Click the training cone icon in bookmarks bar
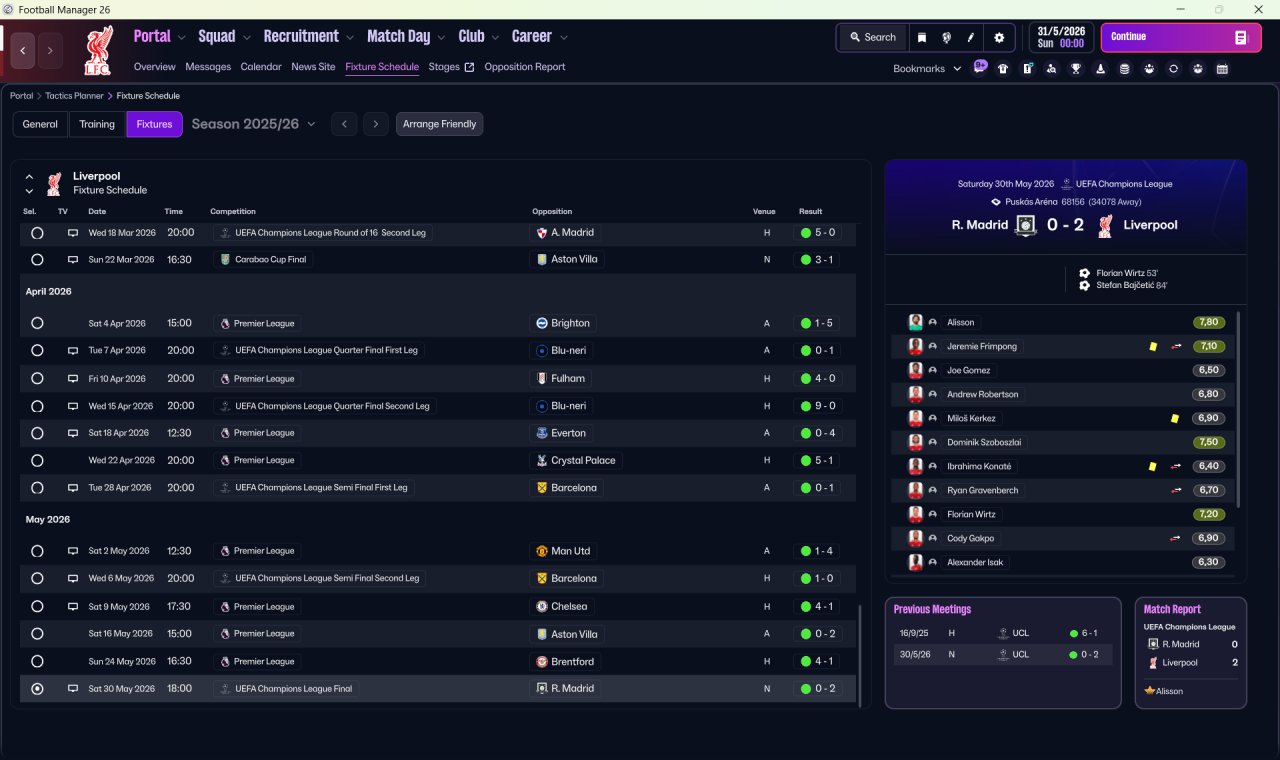The width and height of the screenshot is (1280, 760). (1100, 69)
